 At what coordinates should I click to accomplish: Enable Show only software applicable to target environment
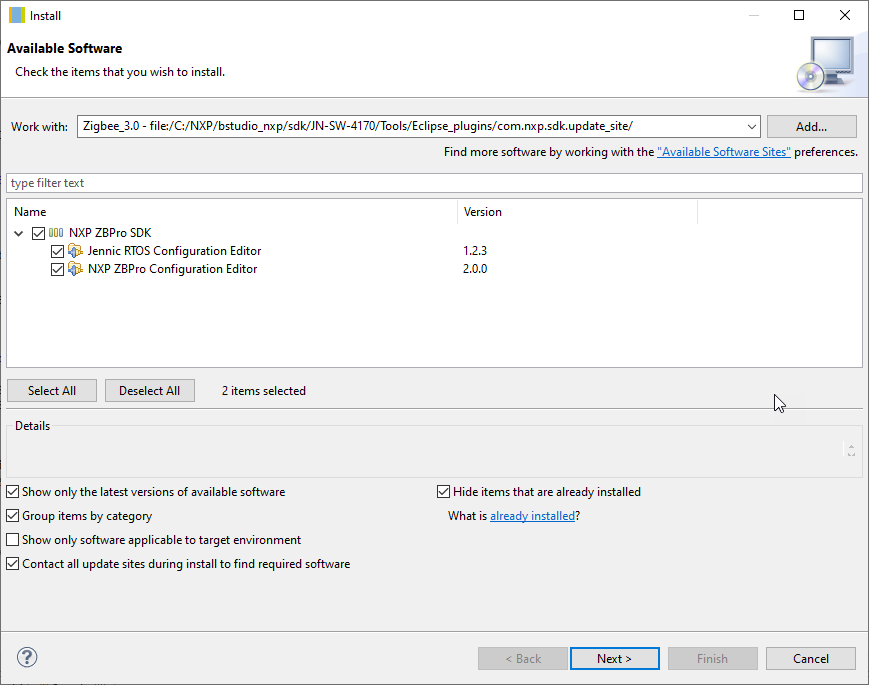coord(13,540)
